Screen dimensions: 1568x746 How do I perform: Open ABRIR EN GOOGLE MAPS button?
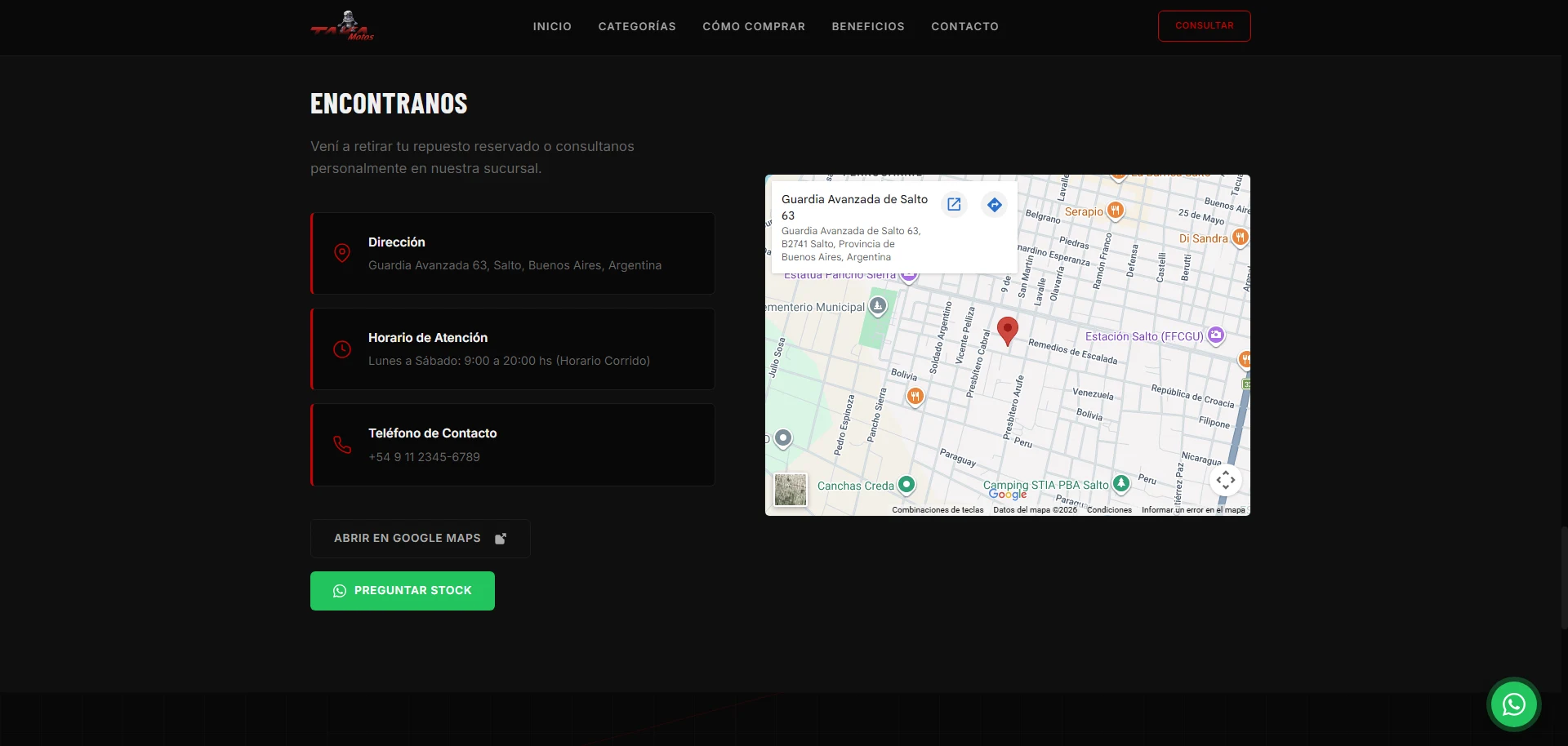tap(420, 539)
